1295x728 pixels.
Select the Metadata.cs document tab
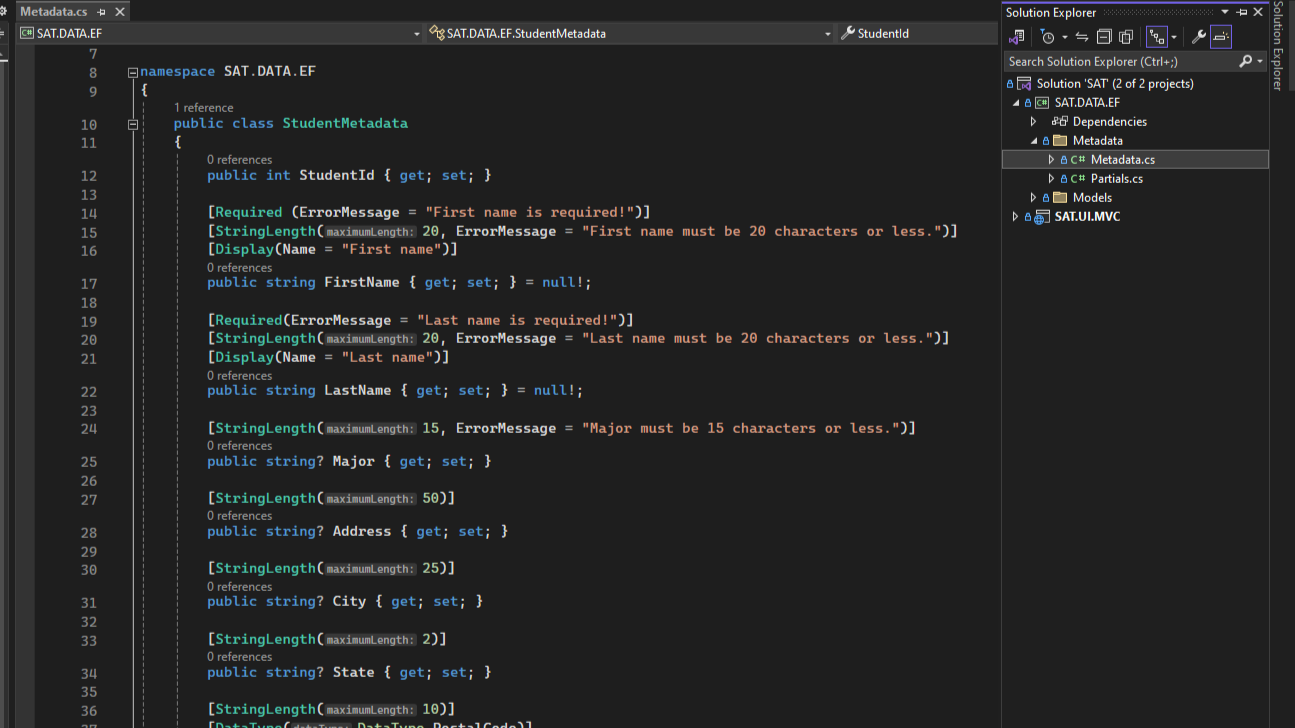pyautogui.click(x=72, y=12)
